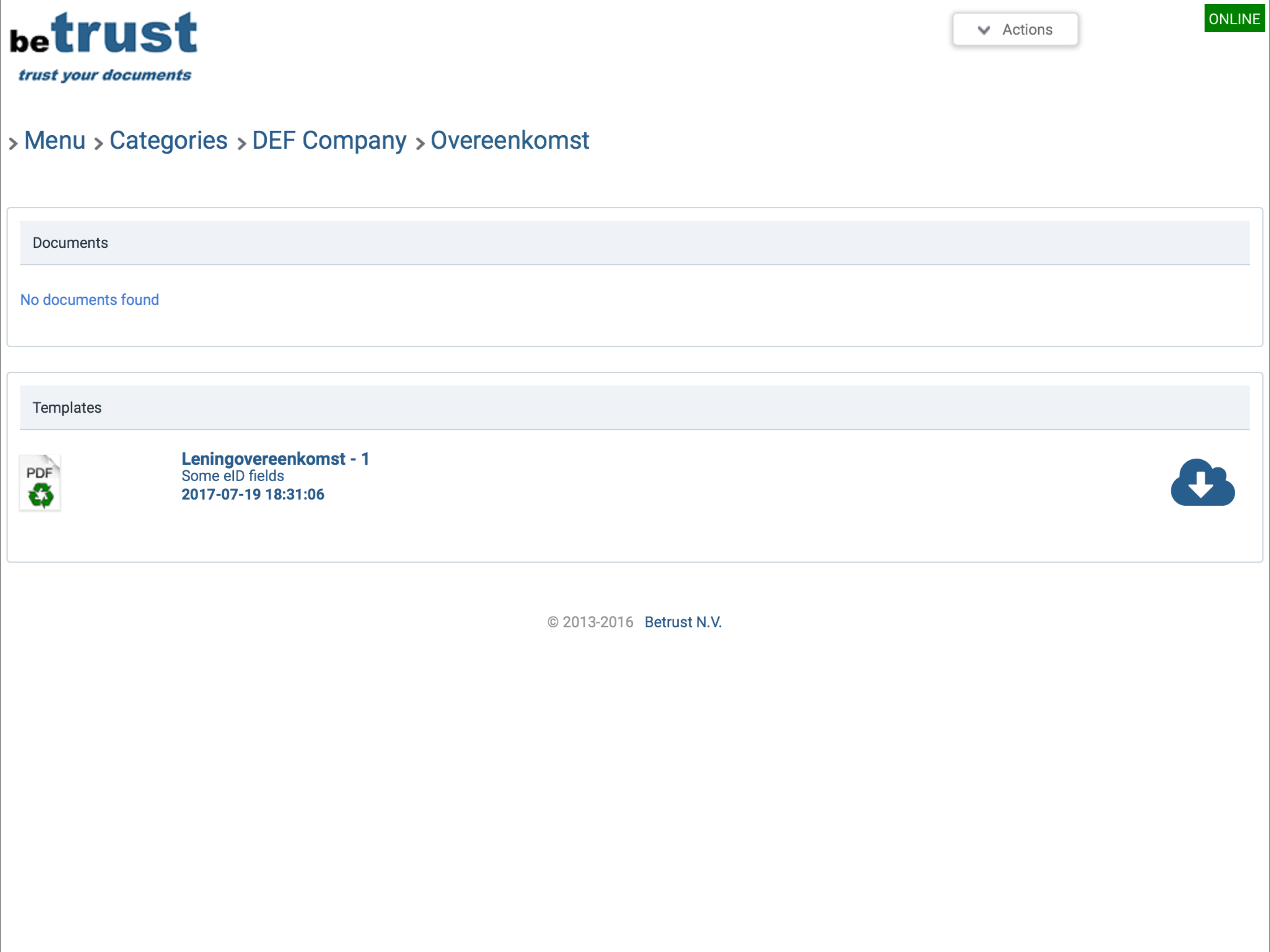
Task: Click the arrow before Categories breadcrumb
Action: tap(98, 143)
